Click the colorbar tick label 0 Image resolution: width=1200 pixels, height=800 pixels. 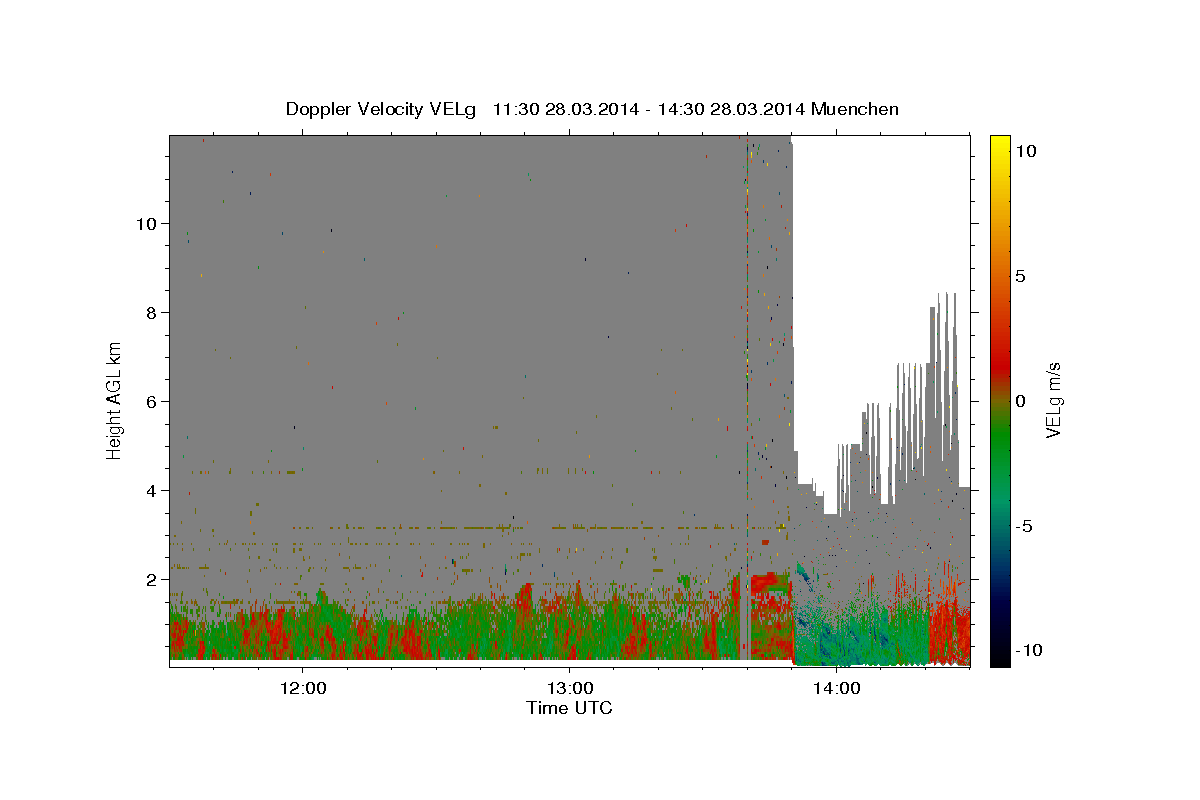1020,401
